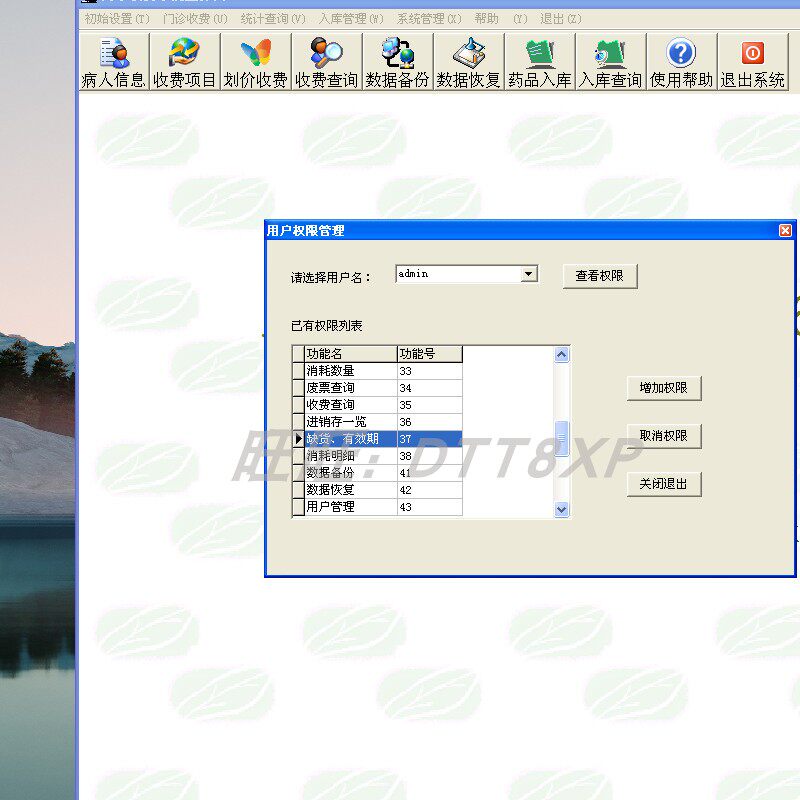Open the 初始设置(T) menu
The image size is (800, 800).
(117, 19)
